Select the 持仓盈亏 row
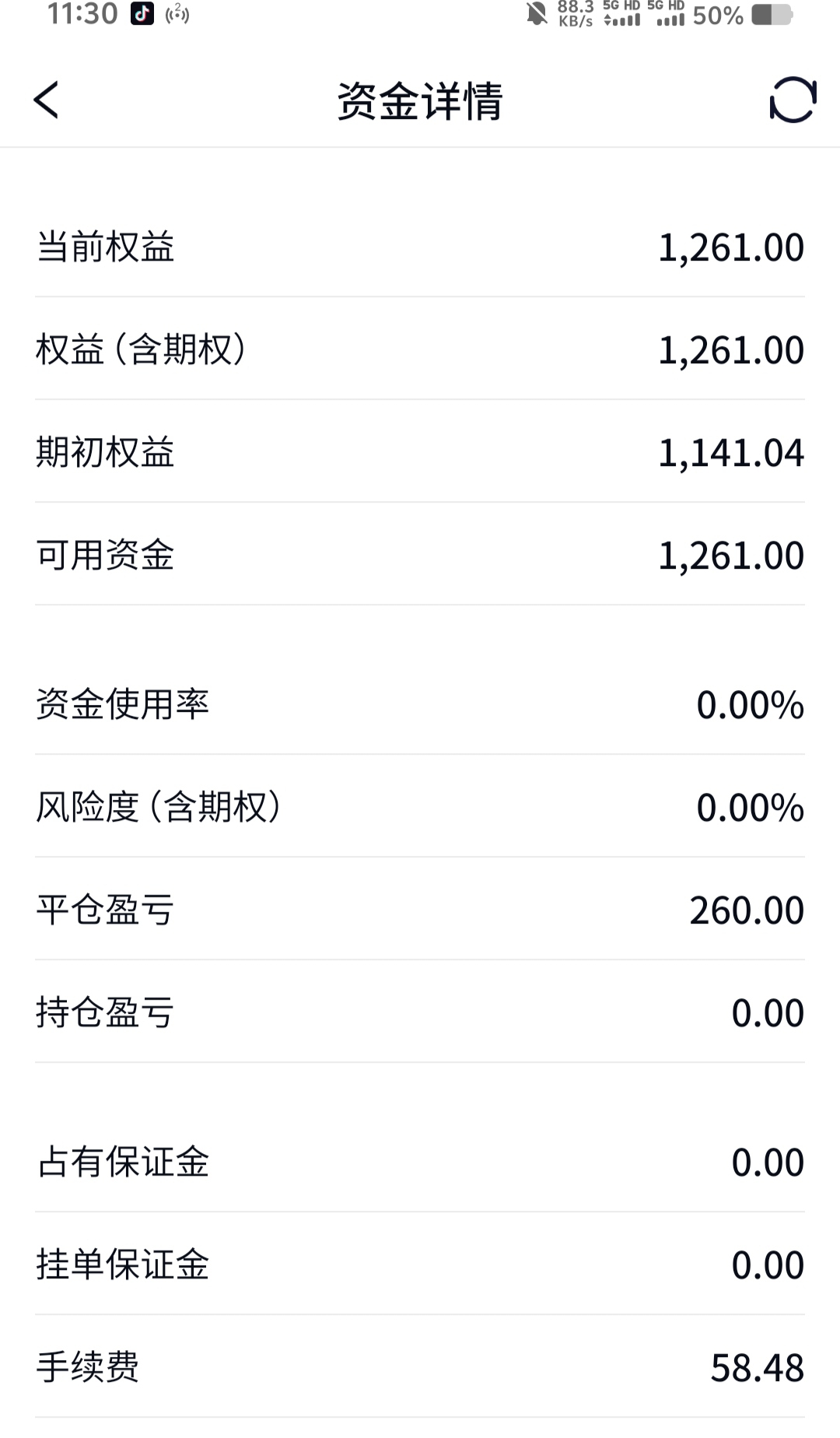Viewport: 840px width, 1438px height. 420,1012
